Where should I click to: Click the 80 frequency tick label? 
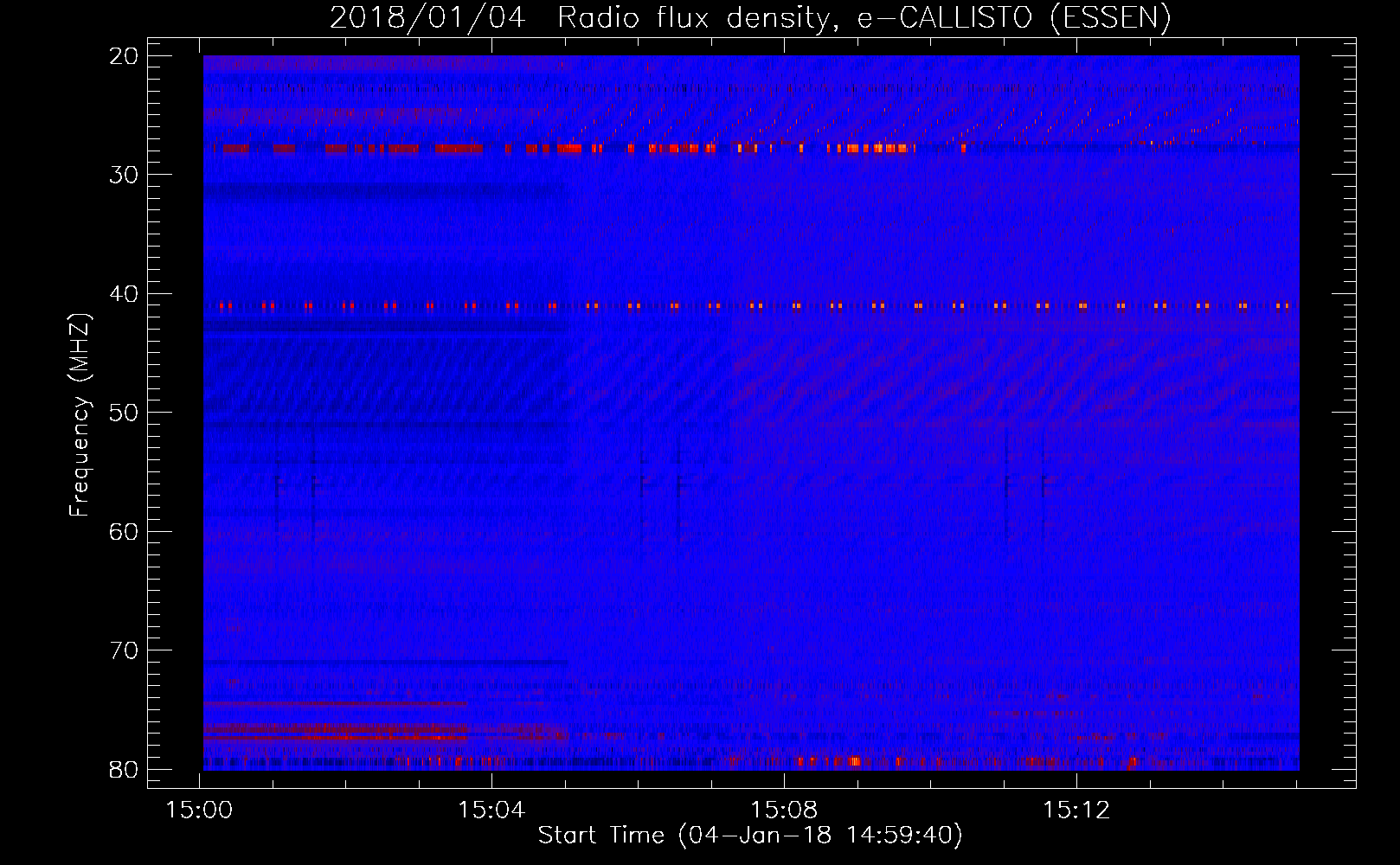(124, 770)
